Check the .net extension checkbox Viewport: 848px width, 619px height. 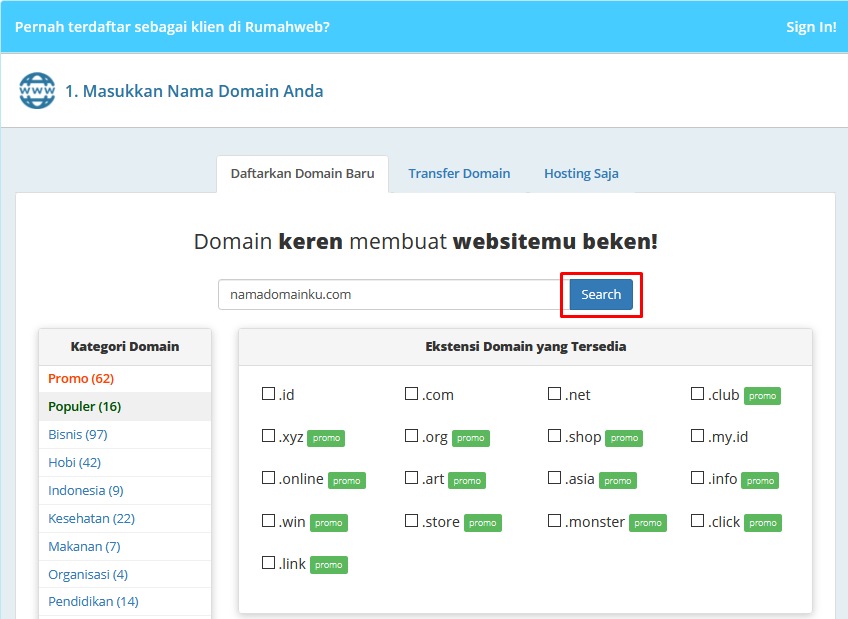(553, 394)
